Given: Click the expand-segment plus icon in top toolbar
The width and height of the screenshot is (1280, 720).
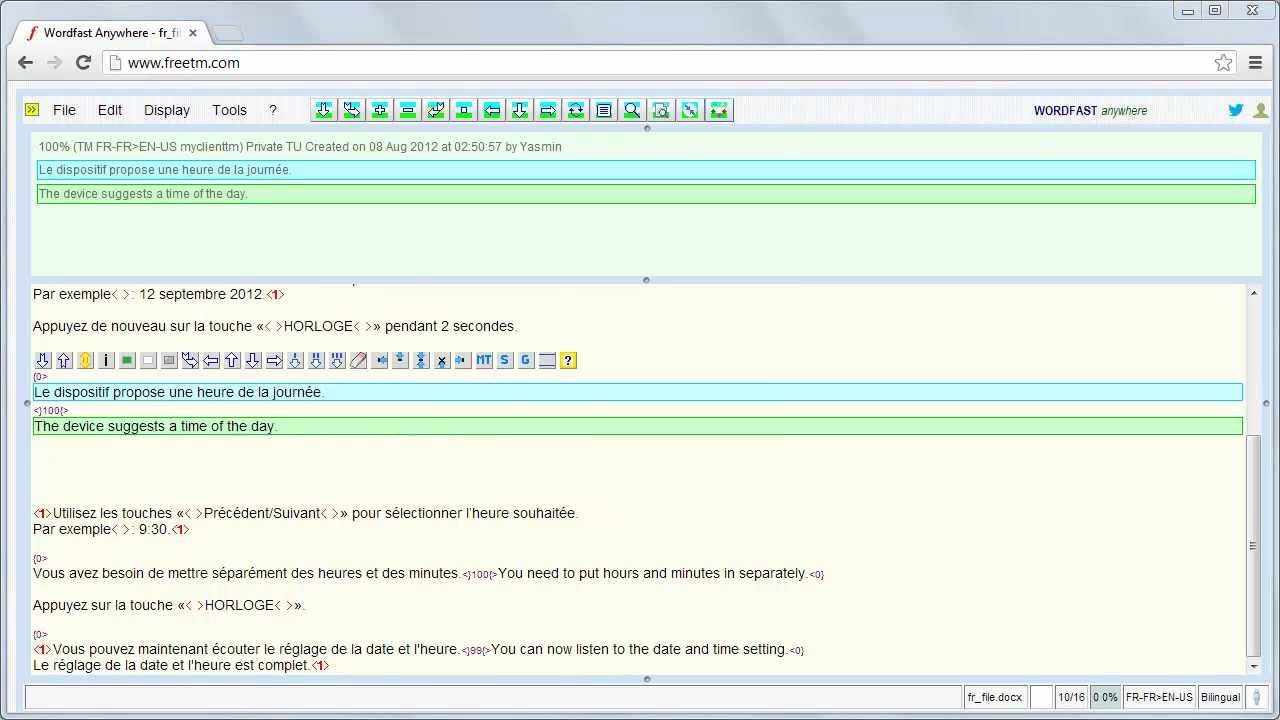Looking at the screenshot, I should [x=380, y=110].
